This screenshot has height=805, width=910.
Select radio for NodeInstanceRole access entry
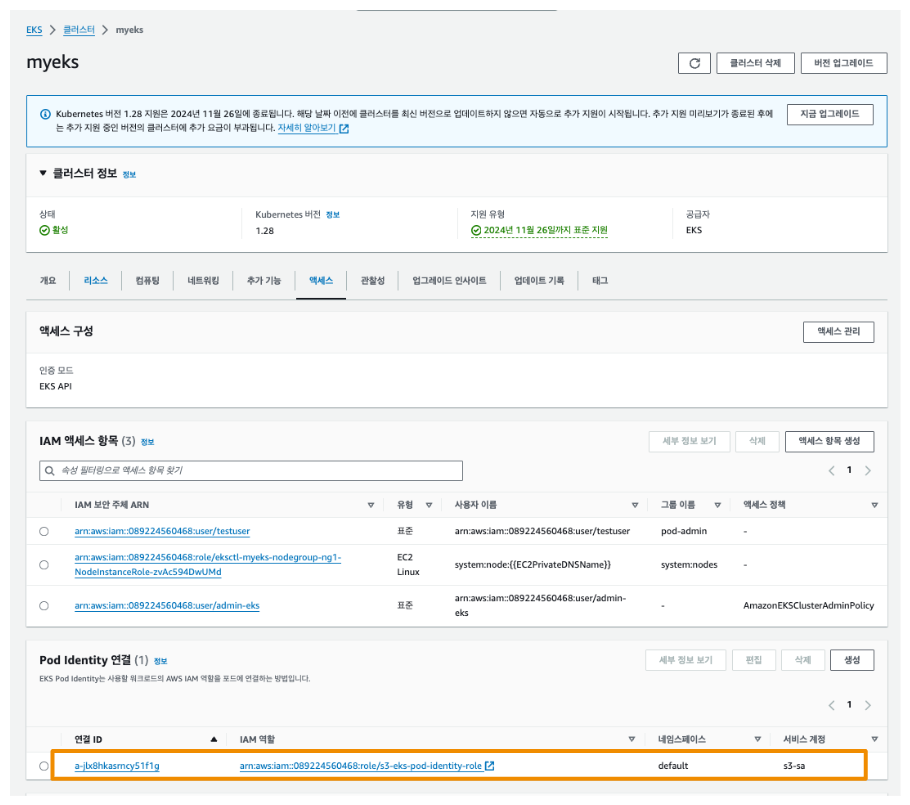point(44,565)
